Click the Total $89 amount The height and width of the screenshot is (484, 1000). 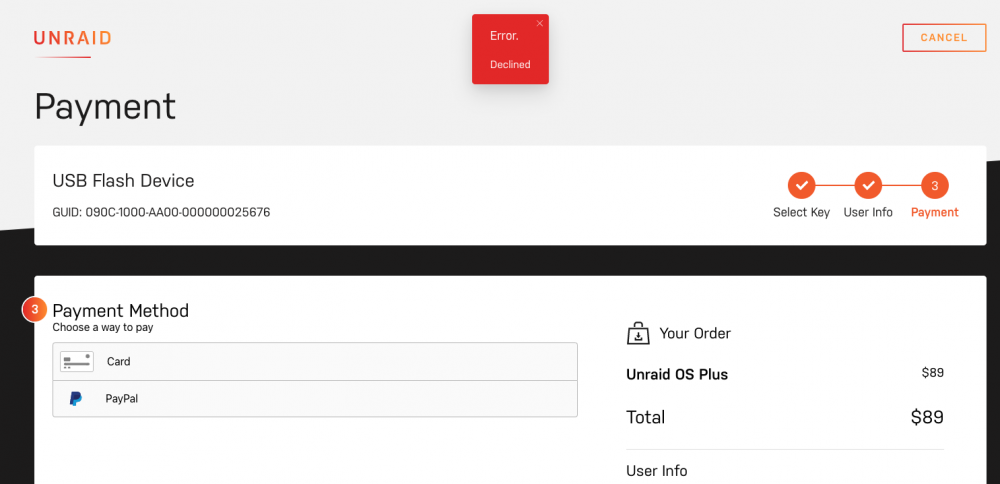coord(927,418)
